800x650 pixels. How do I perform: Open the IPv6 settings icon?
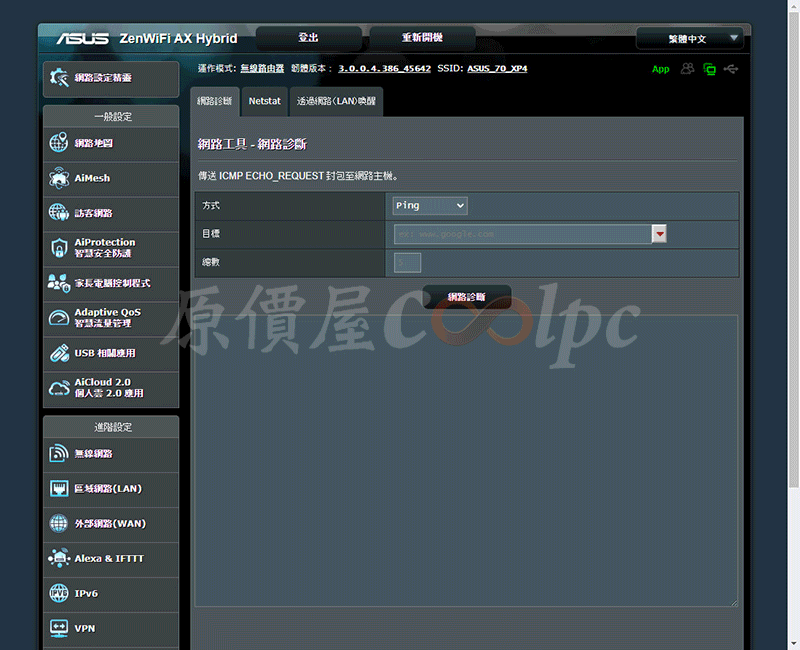pos(59,593)
